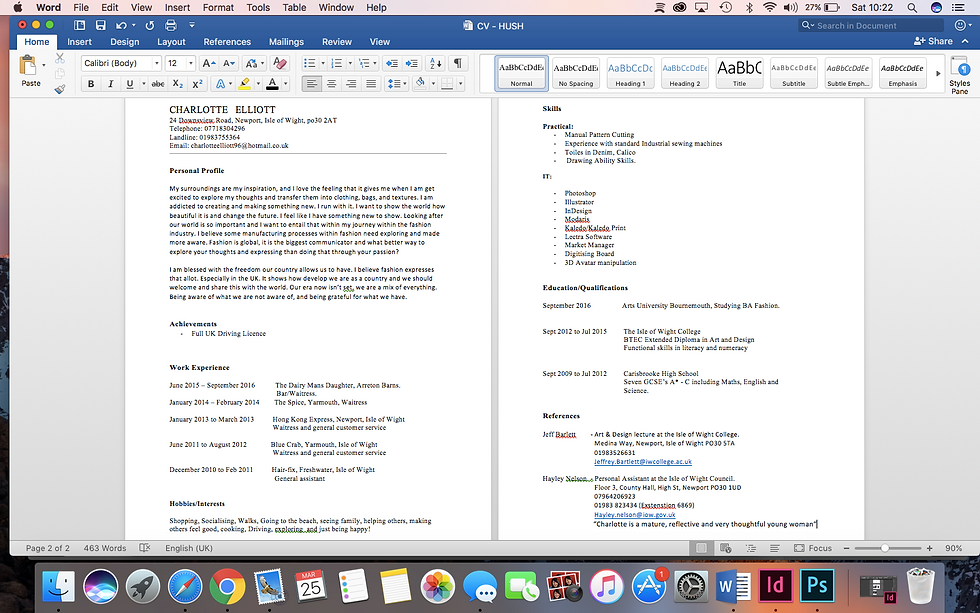
Task: Clear all formatting eraser icon
Action: (x=280, y=64)
